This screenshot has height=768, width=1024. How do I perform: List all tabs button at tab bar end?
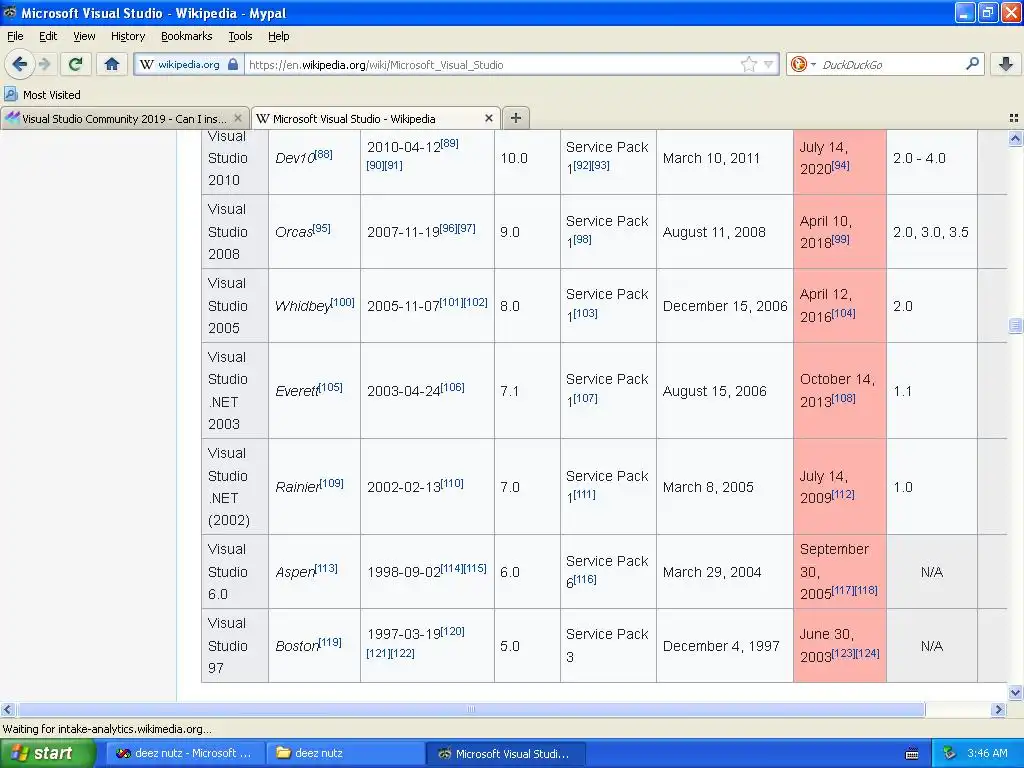tap(1014, 118)
